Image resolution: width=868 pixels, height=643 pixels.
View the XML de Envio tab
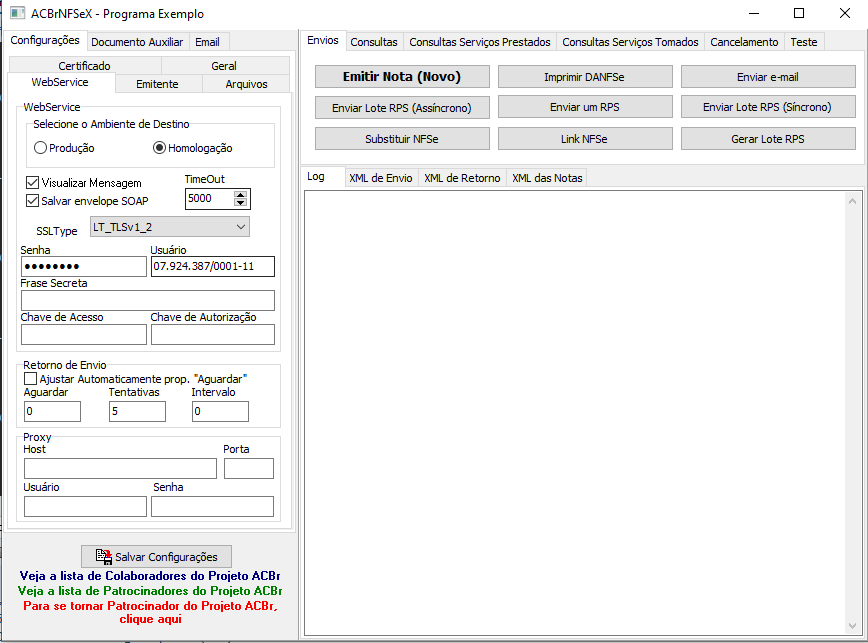[x=381, y=178]
